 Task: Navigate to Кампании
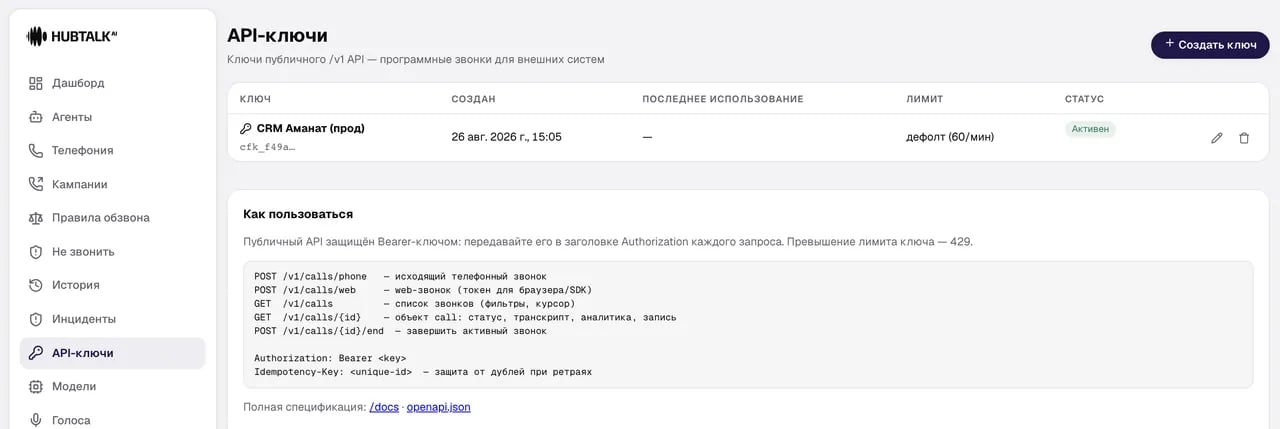(112, 184)
